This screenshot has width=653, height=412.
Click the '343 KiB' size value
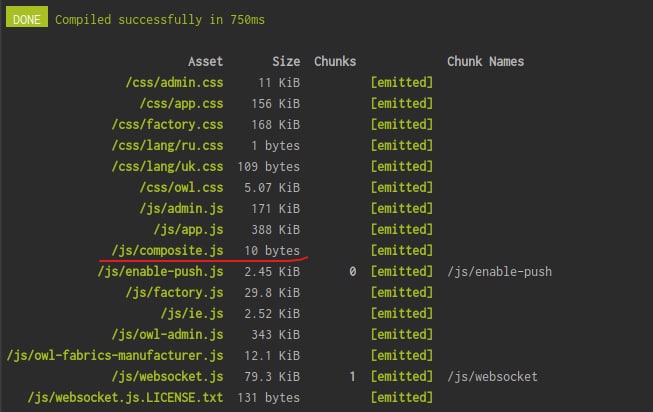(275, 335)
